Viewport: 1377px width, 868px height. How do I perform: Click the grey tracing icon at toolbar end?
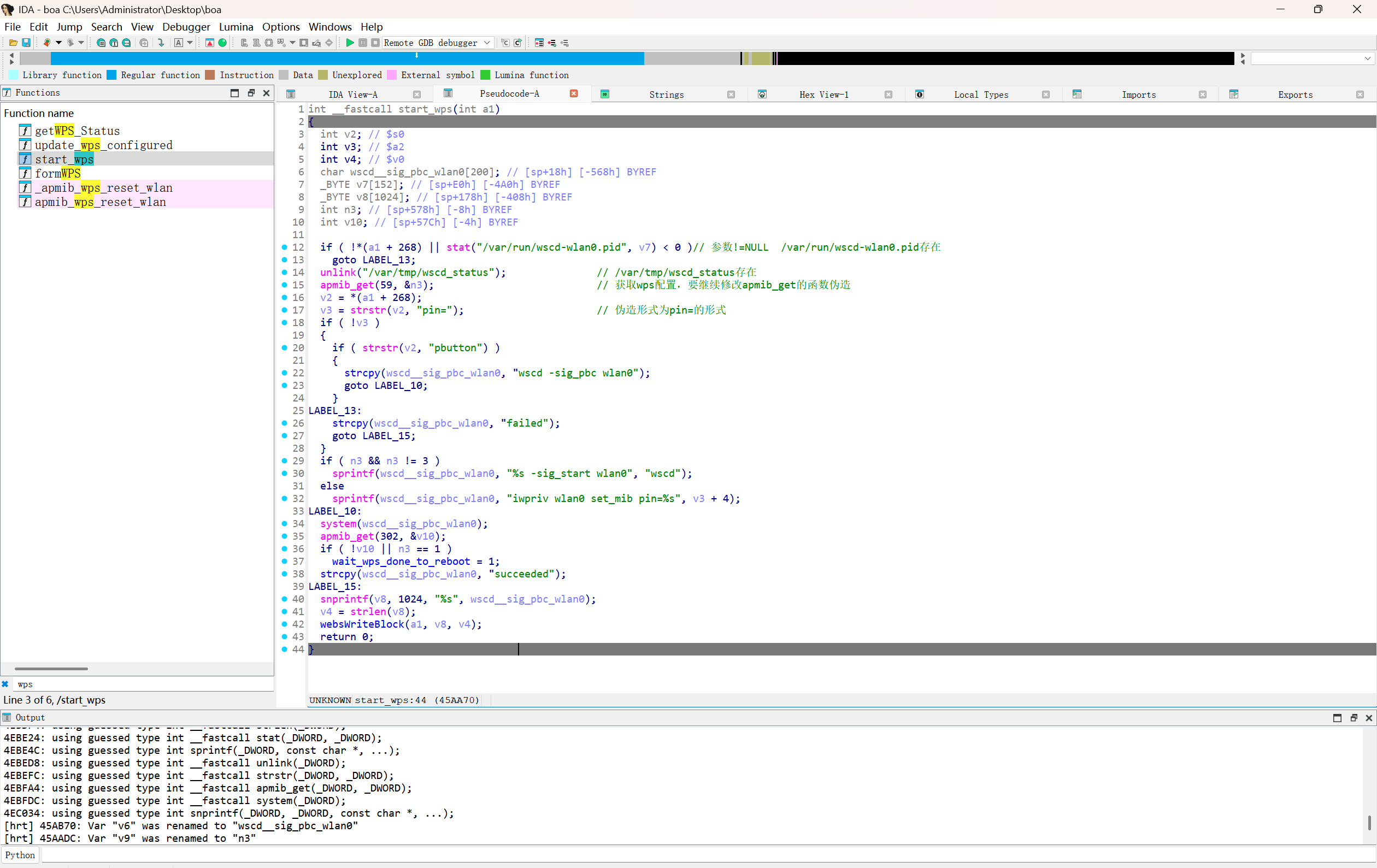(x=564, y=43)
